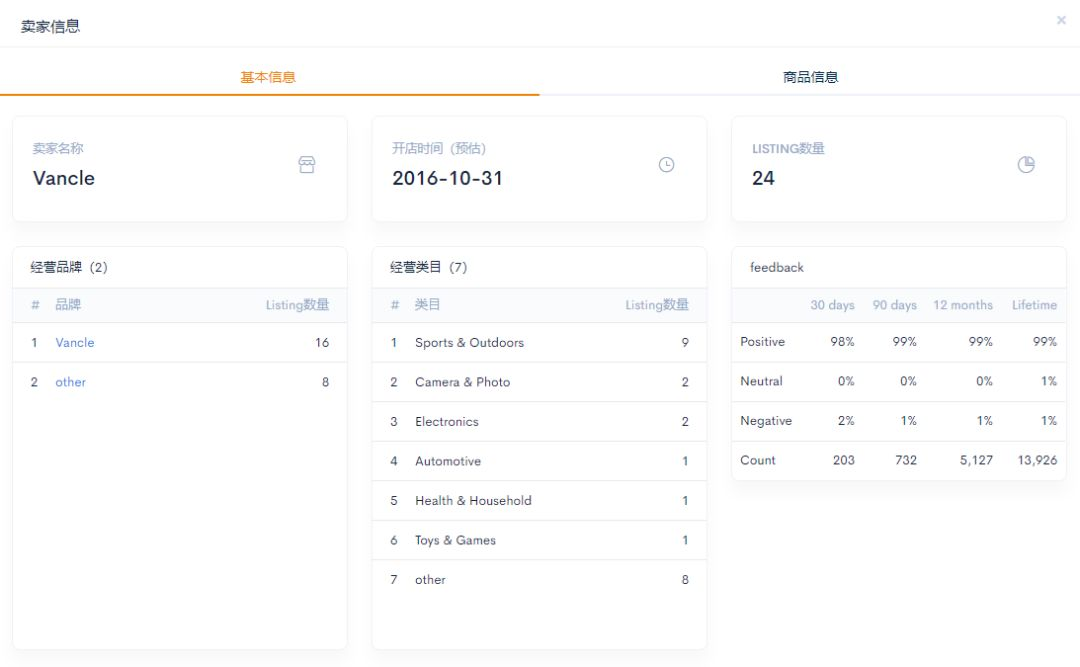Click the Listing数量 header in brand table
Image resolution: width=1080 pixels, height=667 pixels.
297,305
